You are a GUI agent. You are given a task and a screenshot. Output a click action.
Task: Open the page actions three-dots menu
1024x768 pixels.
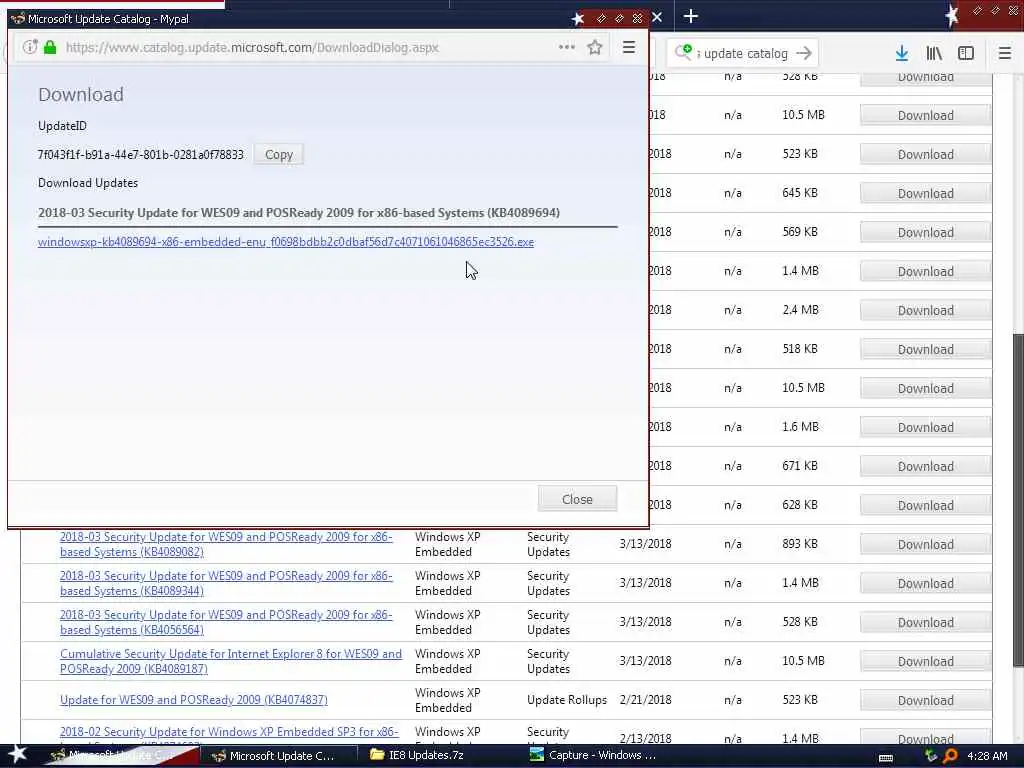tap(567, 47)
